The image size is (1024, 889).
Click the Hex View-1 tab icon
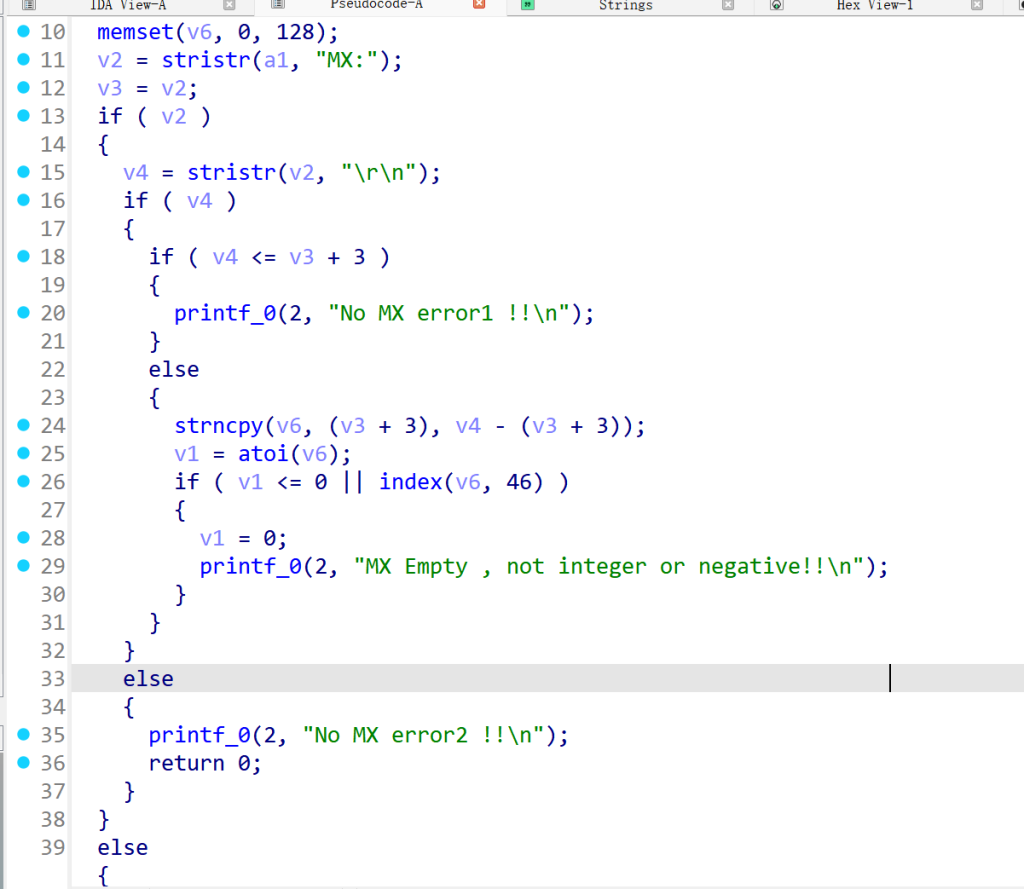click(x=776, y=5)
